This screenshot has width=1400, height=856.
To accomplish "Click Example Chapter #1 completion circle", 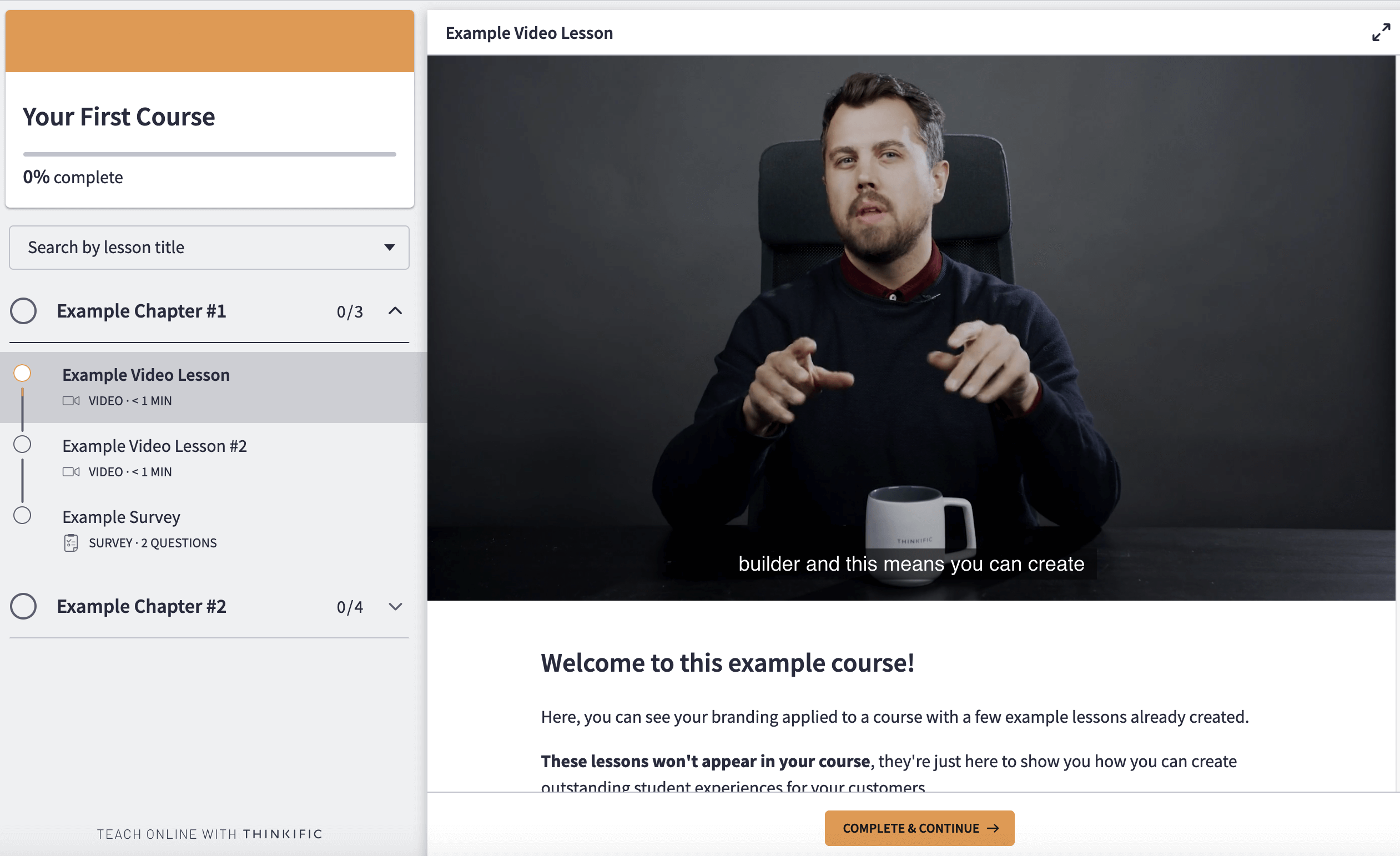I will click(23, 311).
